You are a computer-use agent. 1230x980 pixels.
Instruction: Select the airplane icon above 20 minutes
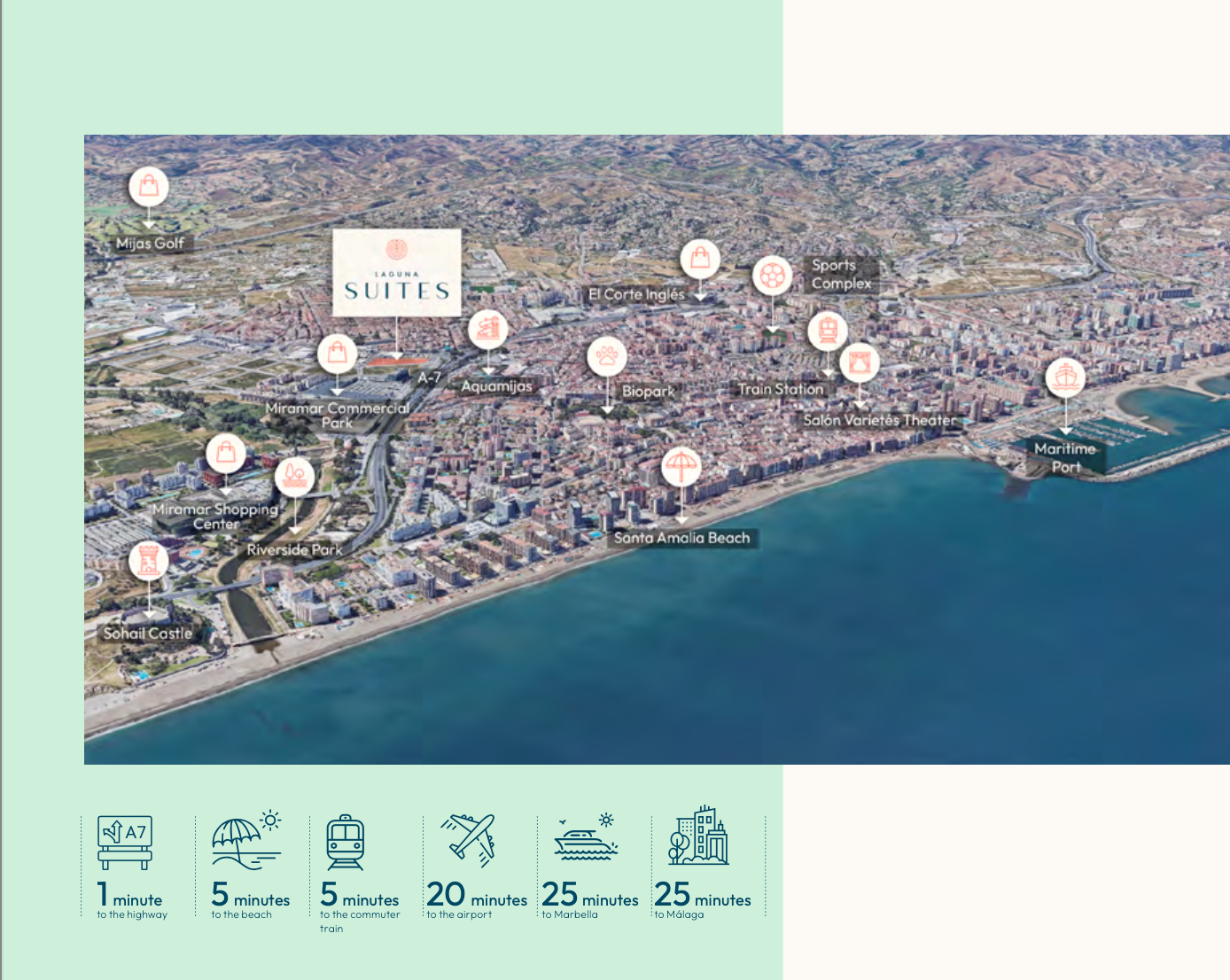coord(469,839)
